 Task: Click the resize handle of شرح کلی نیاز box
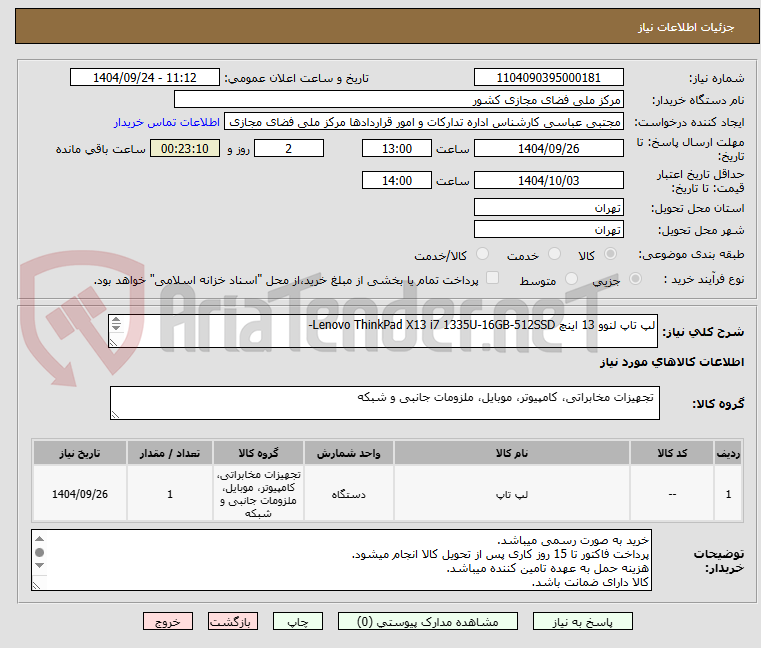(113, 343)
